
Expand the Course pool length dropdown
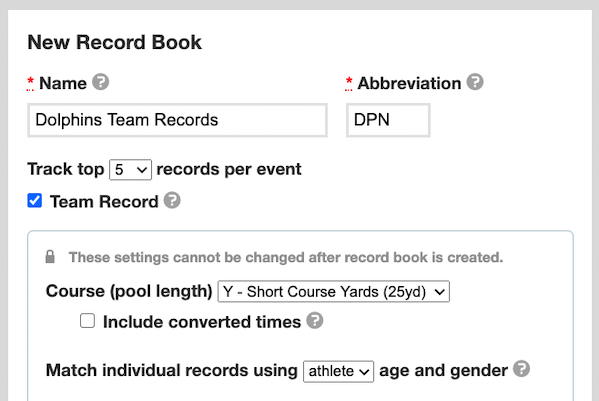333,292
